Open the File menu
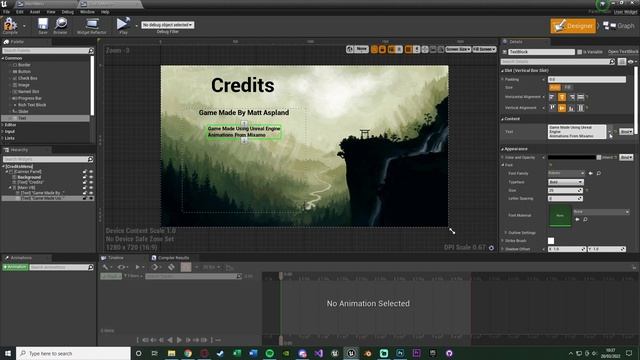The image size is (640, 360). point(7,12)
